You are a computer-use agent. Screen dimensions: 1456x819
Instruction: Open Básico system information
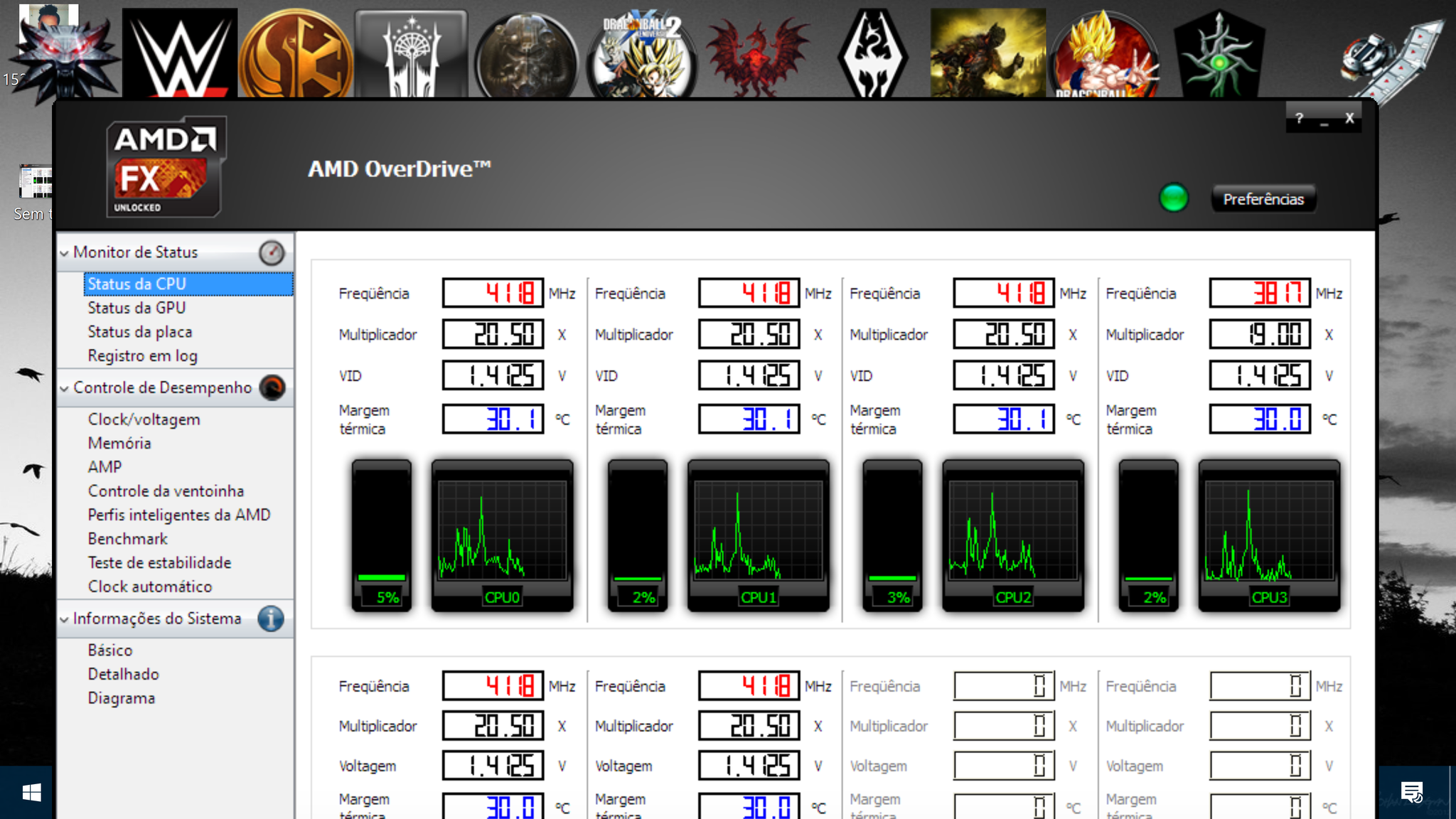(110, 651)
